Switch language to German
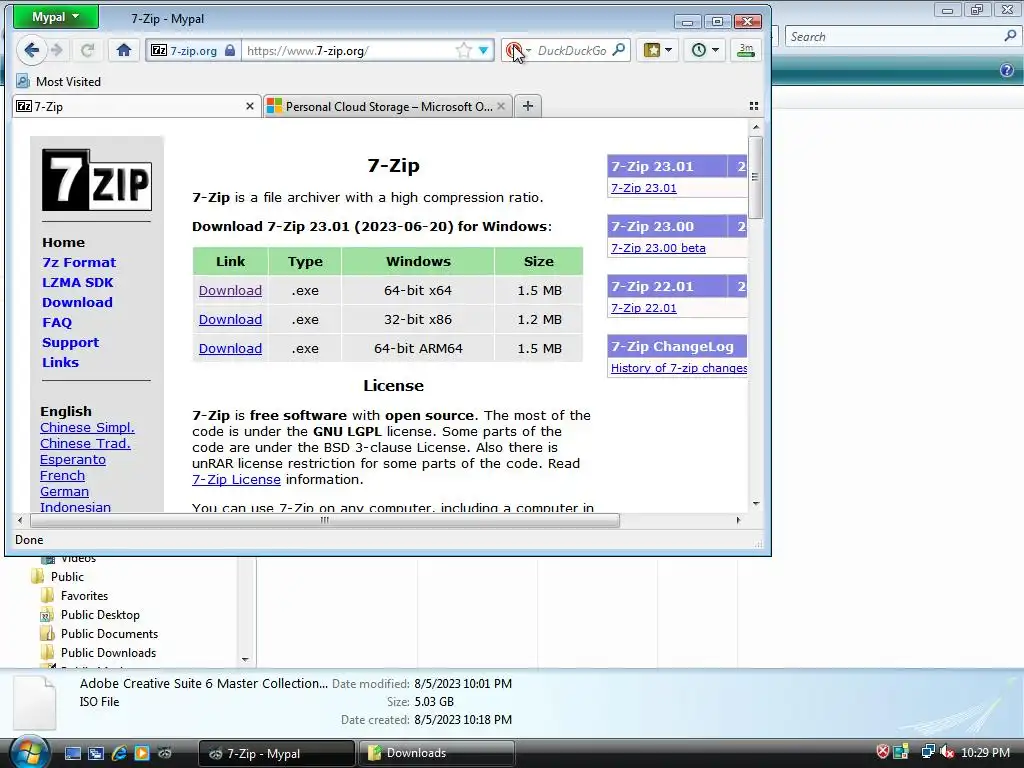Viewport: 1024px width, 768px height. (x=64, y=492)
